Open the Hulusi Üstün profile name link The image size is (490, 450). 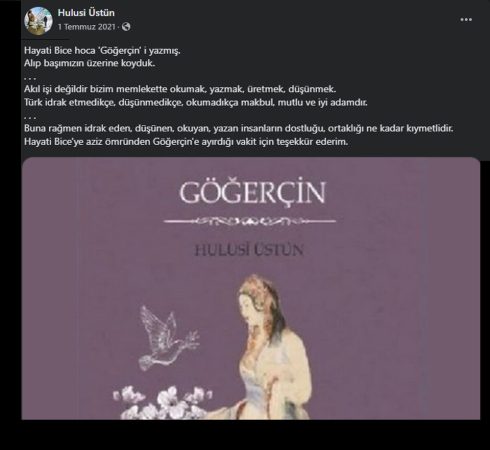tap(86, 13)
